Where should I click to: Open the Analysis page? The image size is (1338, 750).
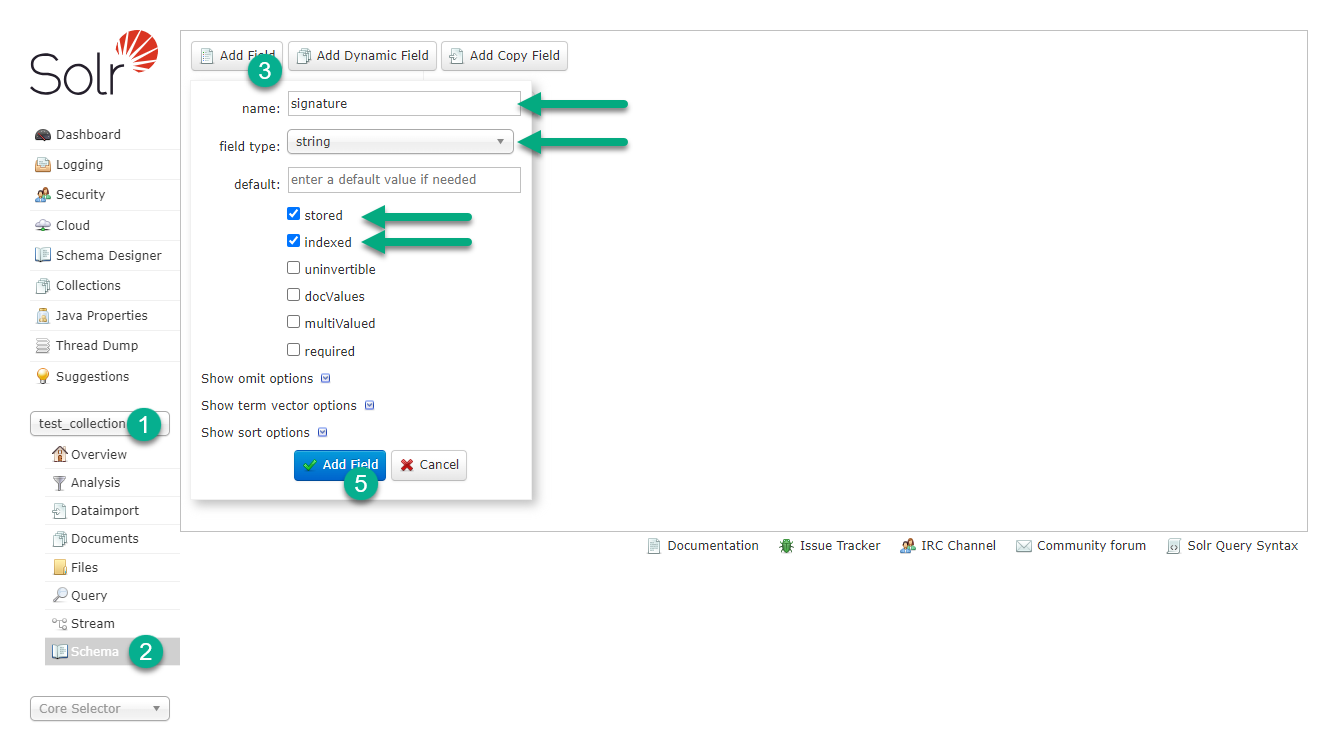coord(95,482)
